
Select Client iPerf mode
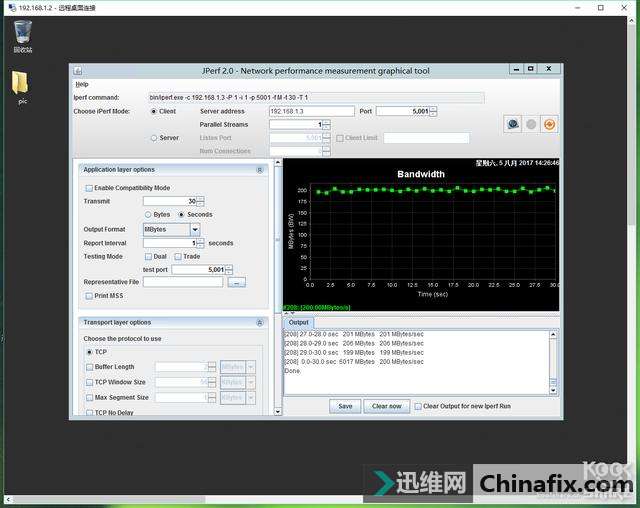pos(154,111)
